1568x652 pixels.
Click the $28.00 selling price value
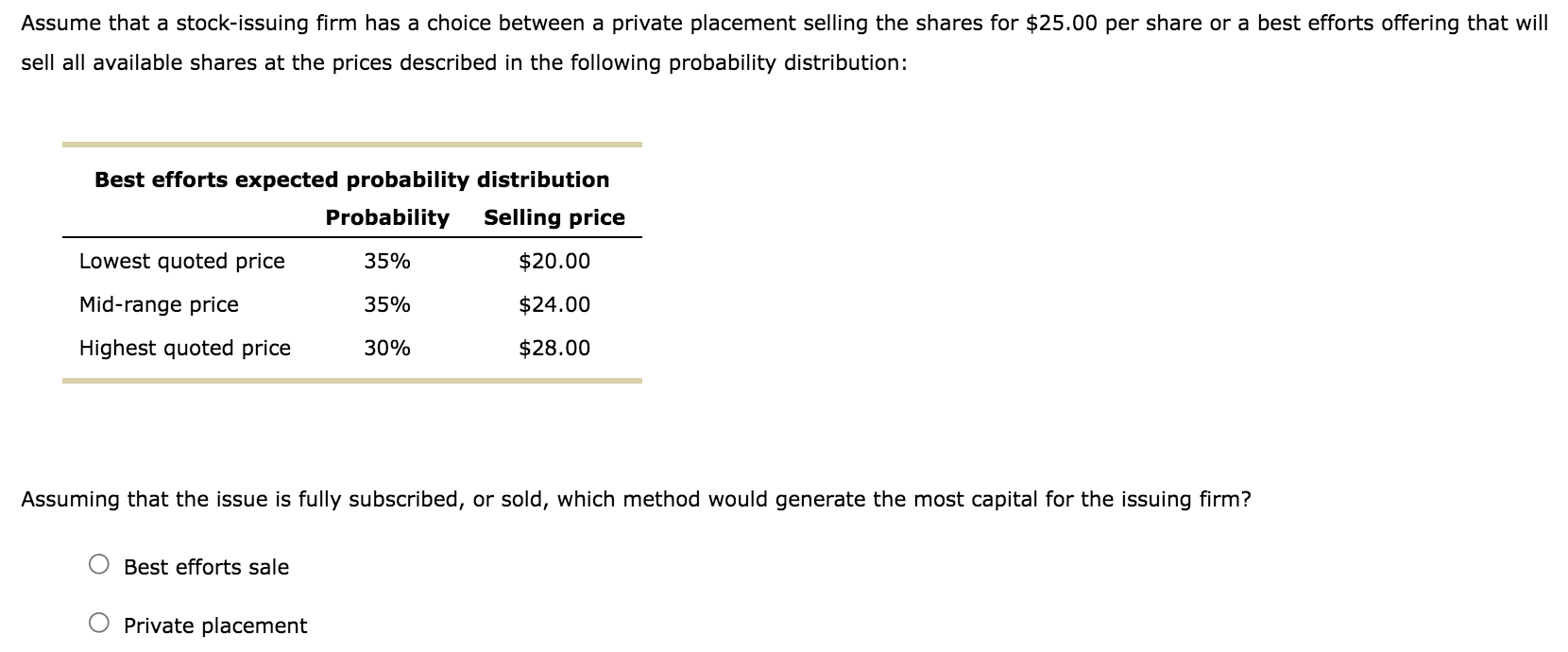tap(554, 348)
